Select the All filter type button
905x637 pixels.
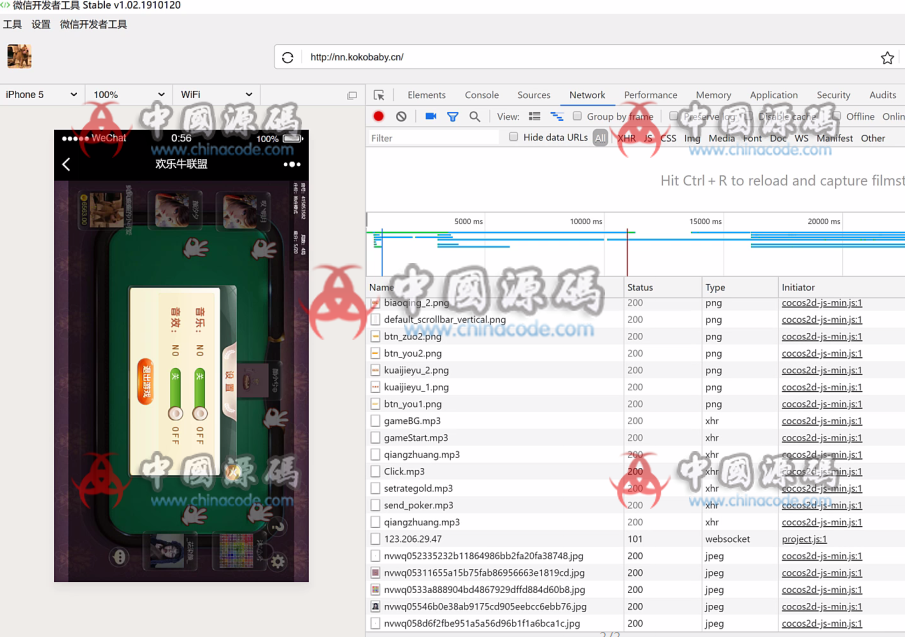click(600, 138)
